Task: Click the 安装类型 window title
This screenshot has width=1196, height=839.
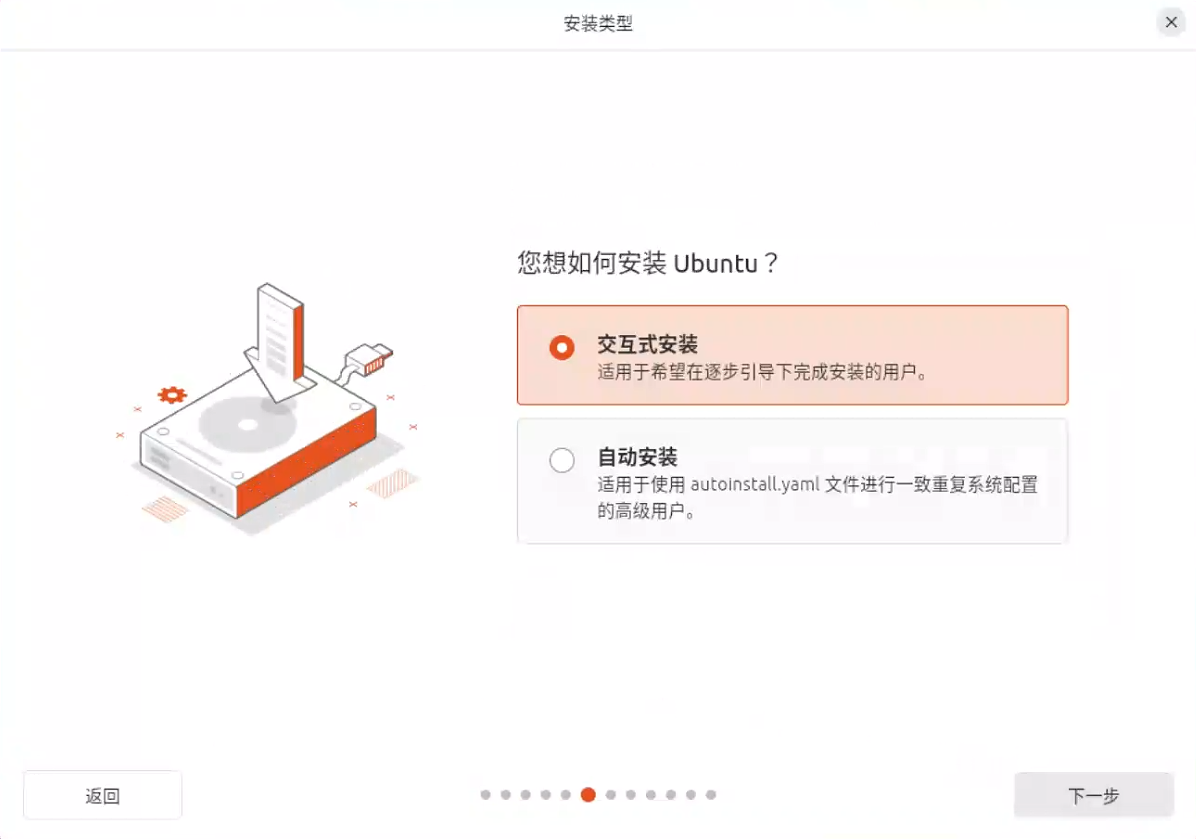Action: coord(598,24)
